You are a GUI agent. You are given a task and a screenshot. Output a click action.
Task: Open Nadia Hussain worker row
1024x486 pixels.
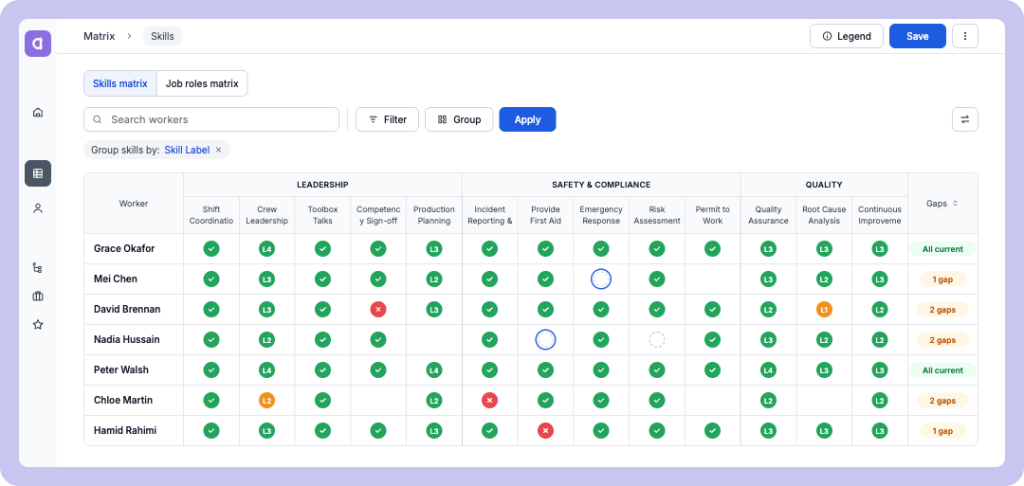click(x=127, y=340)
